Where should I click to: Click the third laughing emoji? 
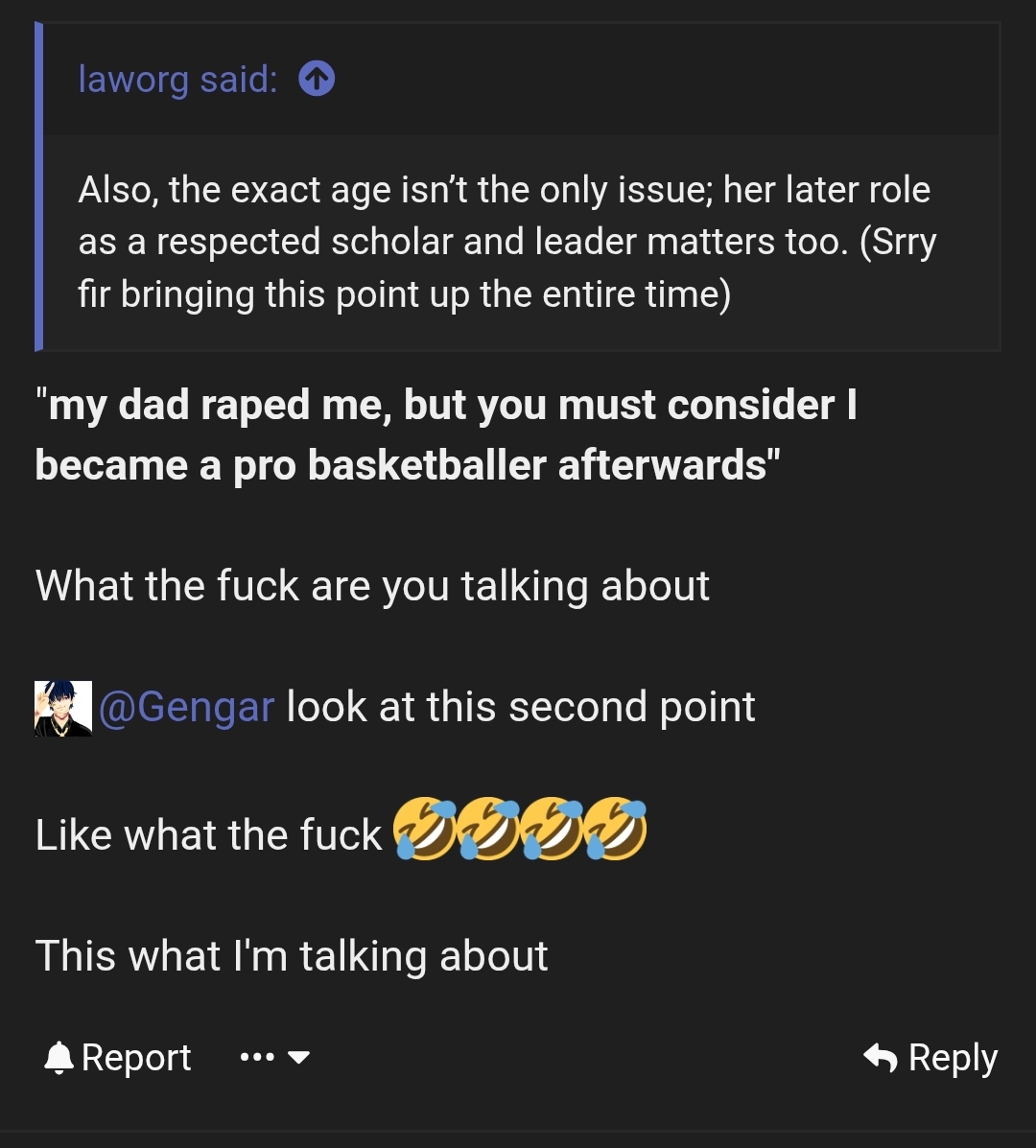552,829
